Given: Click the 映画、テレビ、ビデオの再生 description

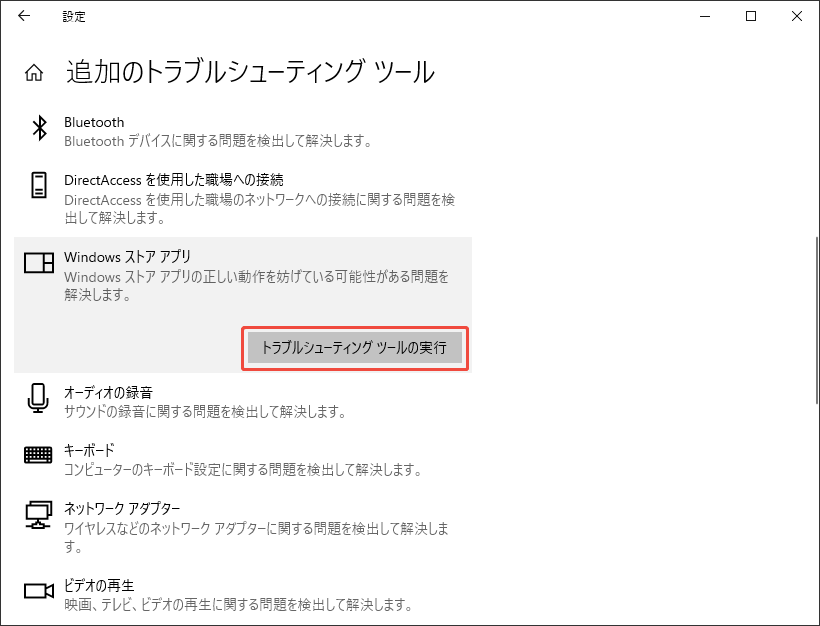Looking at the screenshot, I should [x=238, y=605].
